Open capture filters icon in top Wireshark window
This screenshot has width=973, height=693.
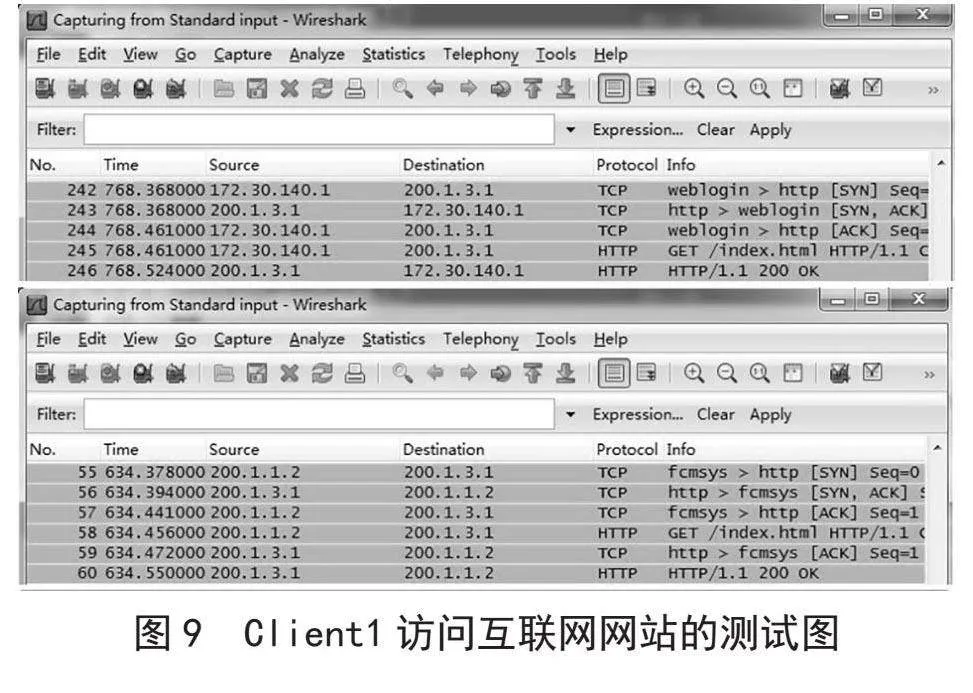[x=840, y=89]
